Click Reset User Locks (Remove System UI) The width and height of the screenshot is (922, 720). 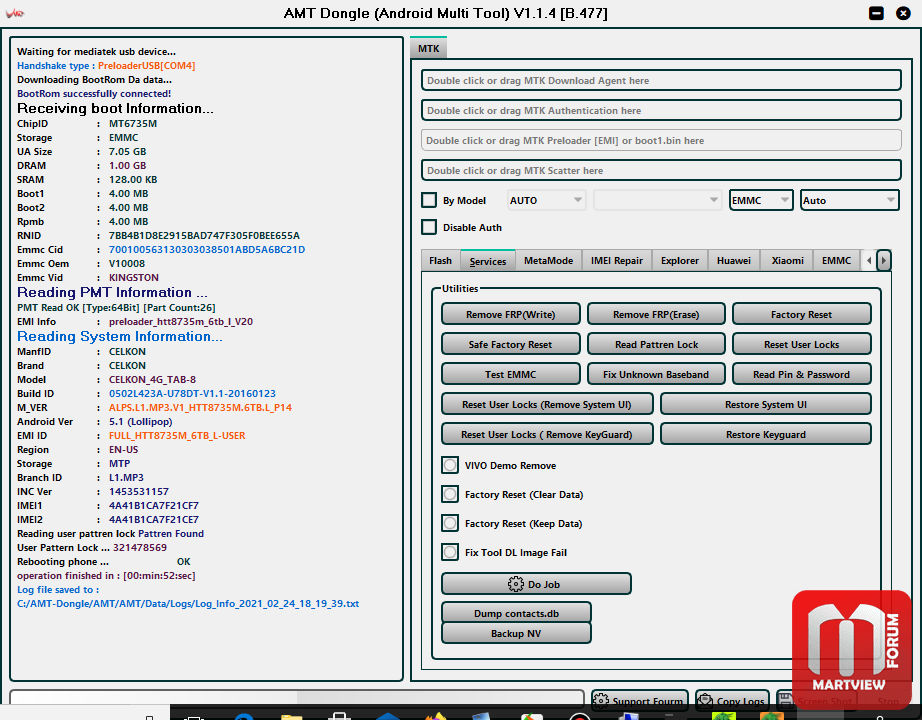pos(547,404)
